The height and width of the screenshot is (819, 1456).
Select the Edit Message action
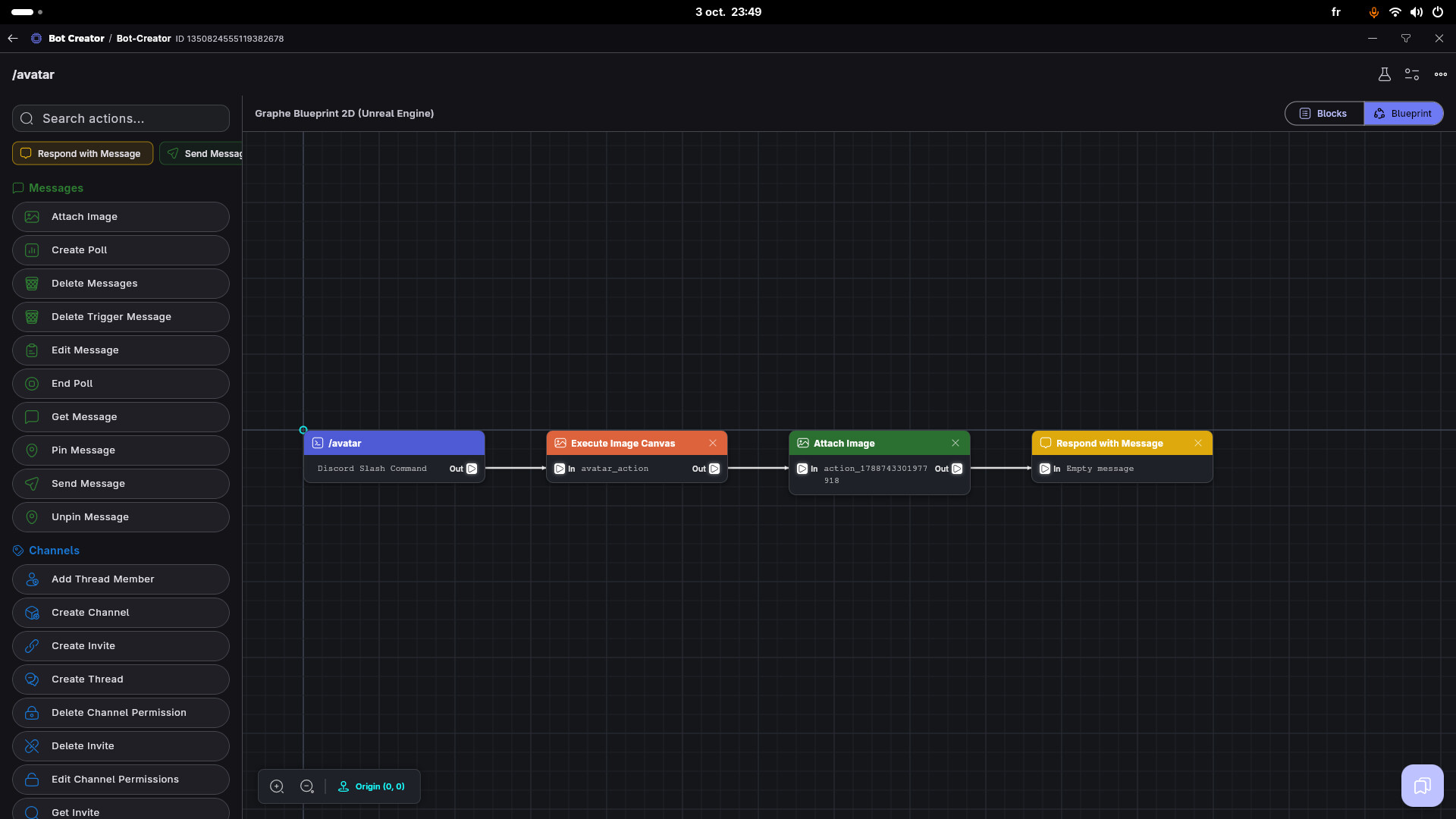pyautogui.click(x=121, y=350)
